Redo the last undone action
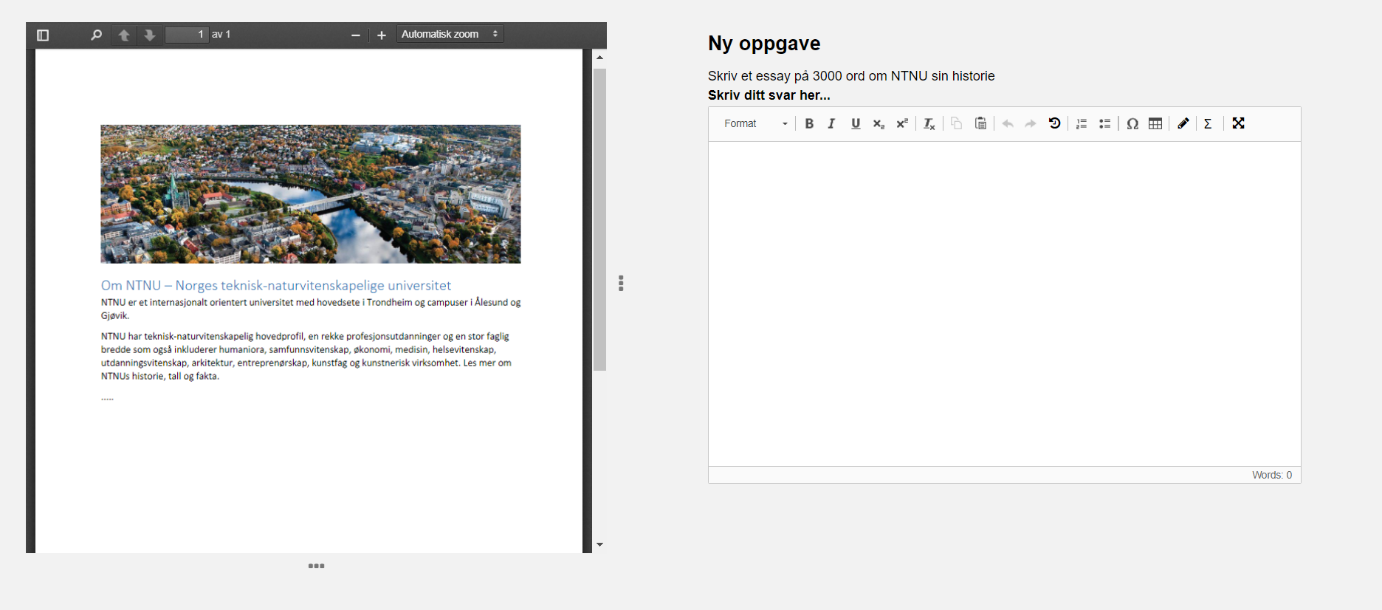The height and width of the screenshot is (610, 1382). pyautogui.click(x=1030, y=124)
